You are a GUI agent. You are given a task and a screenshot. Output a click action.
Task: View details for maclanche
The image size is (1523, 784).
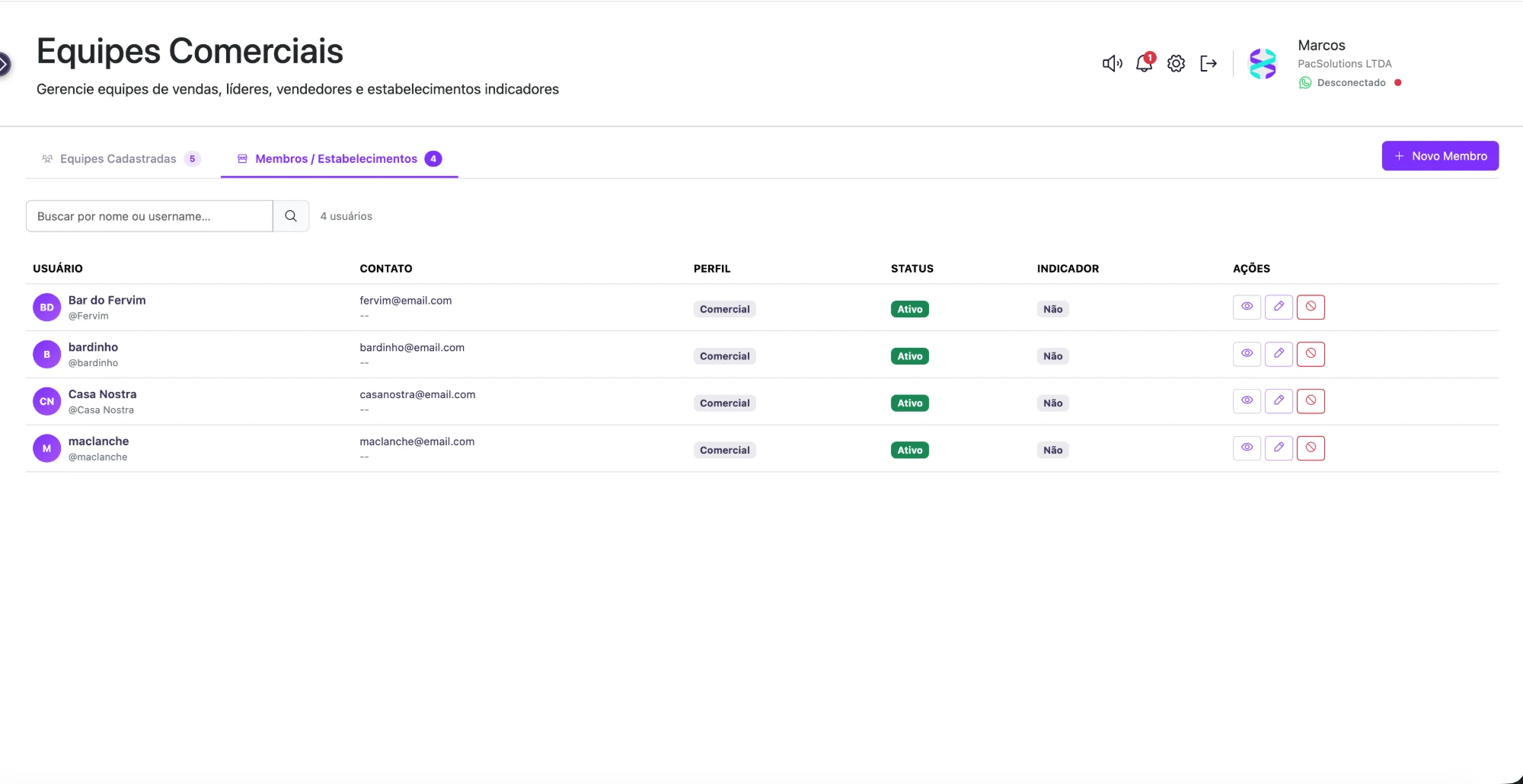(x=1247, y=448)
